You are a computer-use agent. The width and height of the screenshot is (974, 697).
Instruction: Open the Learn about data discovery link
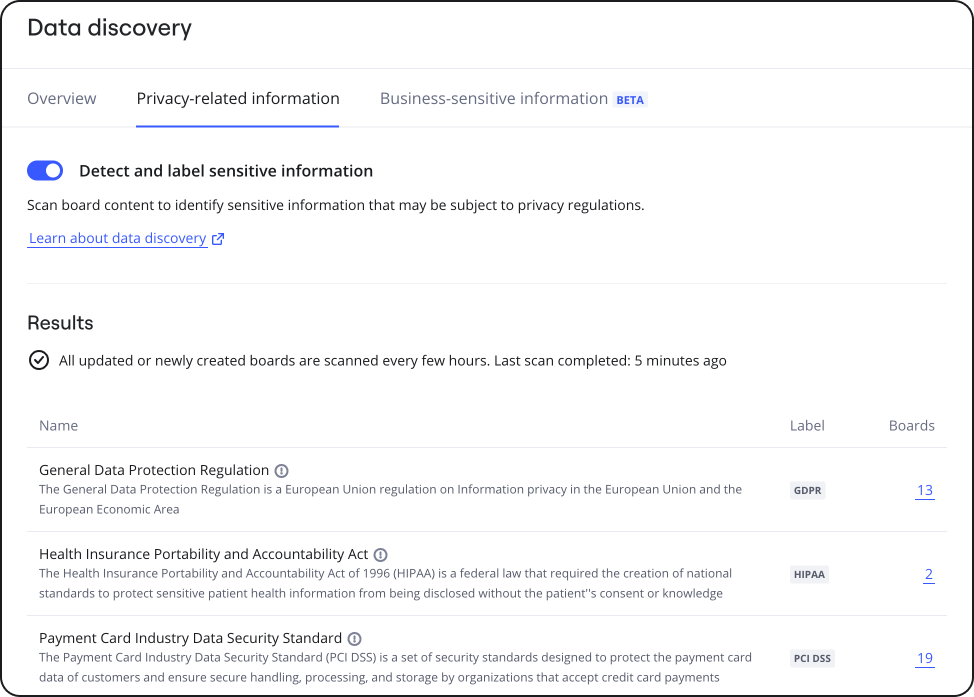point(117,239)
